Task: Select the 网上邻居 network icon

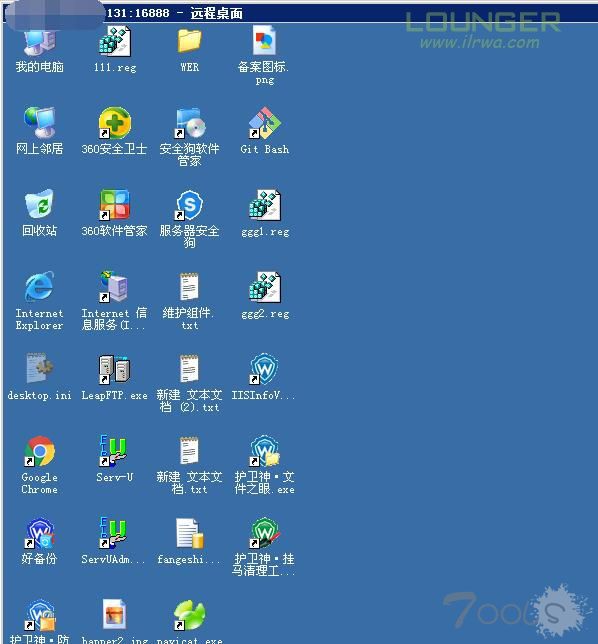Action: pos(39,123)
